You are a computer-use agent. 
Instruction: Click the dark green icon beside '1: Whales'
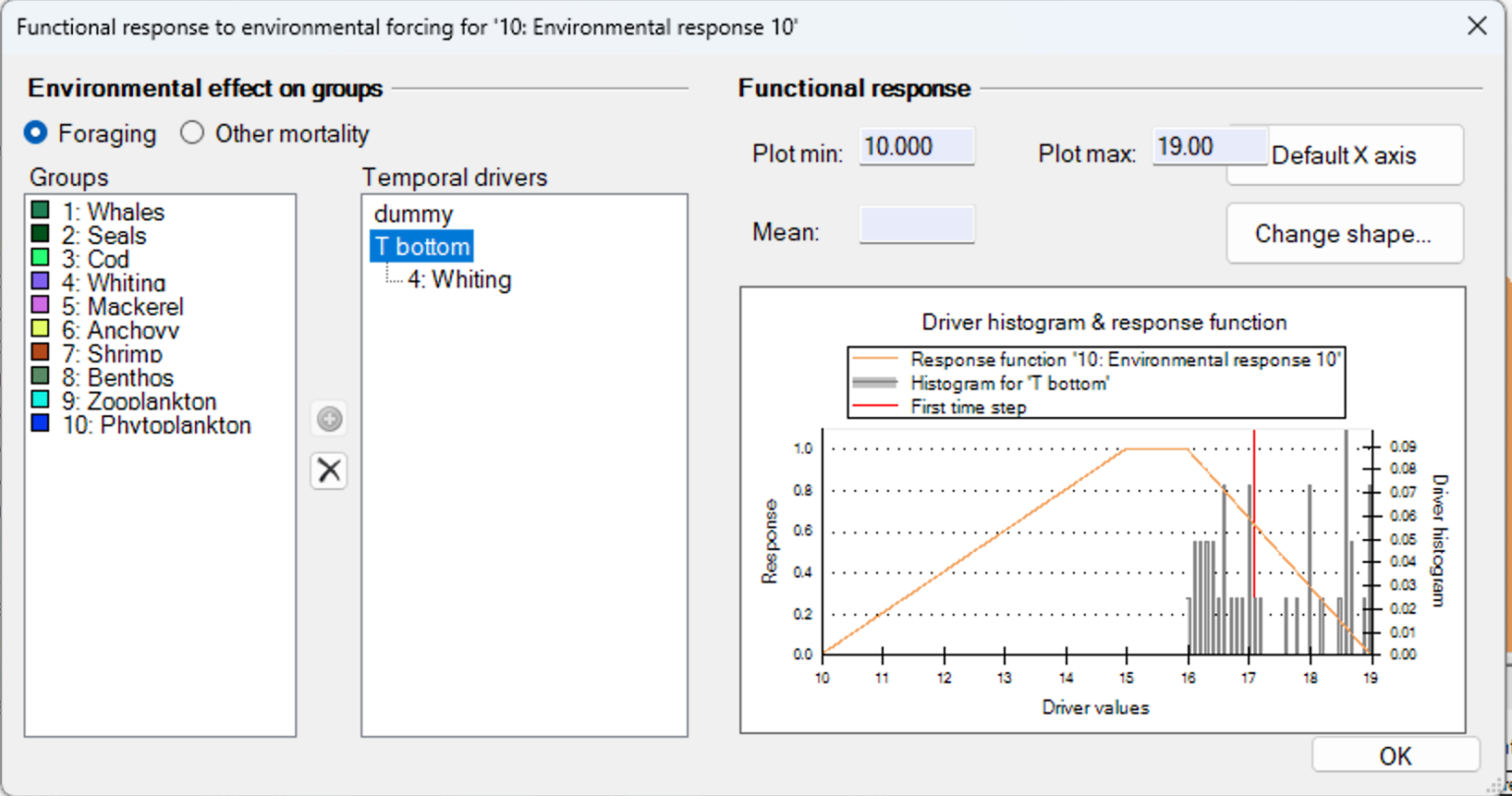pyautogui.click(x=40, y=211)
